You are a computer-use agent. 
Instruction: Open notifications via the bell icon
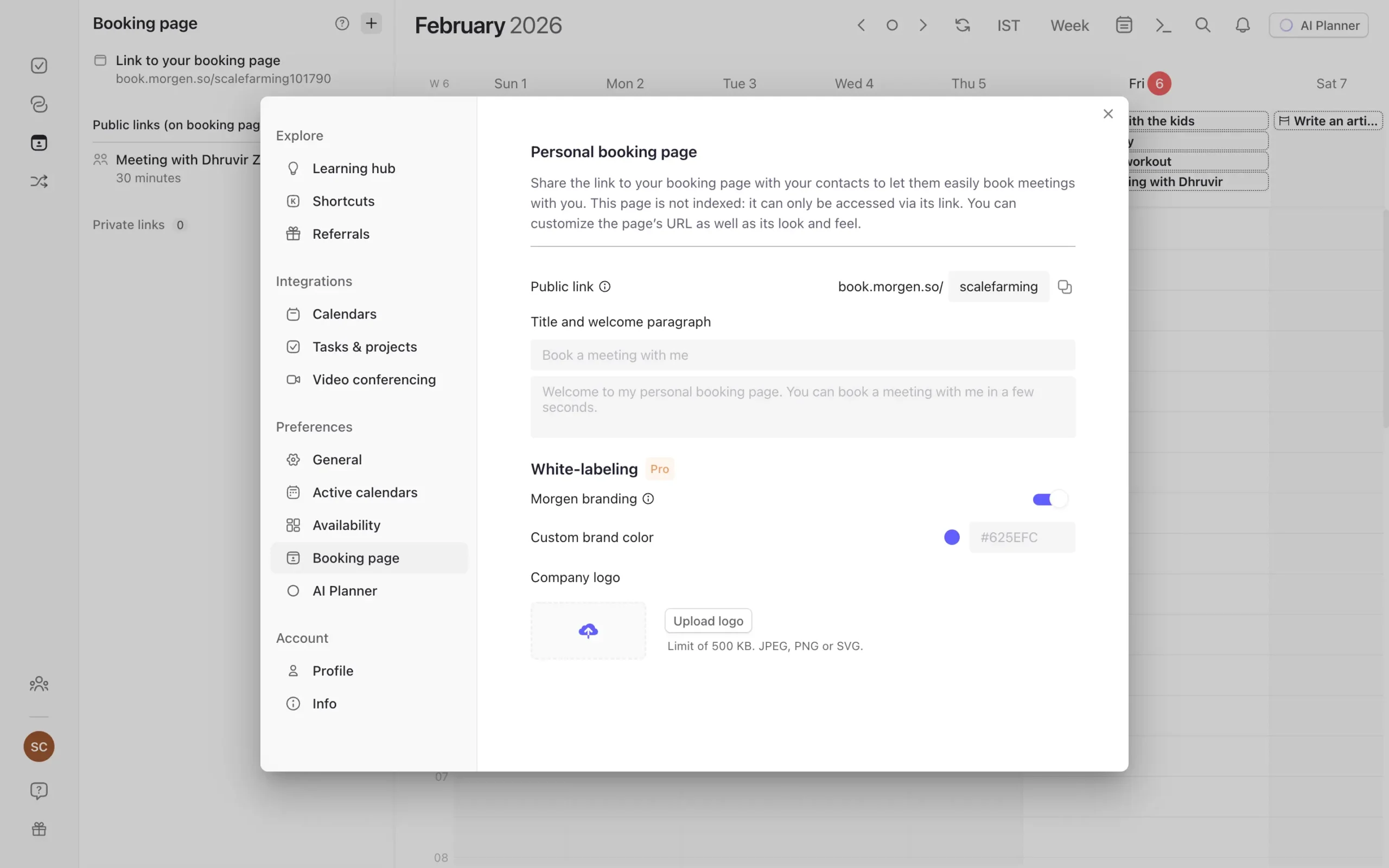pos(1242,25)
